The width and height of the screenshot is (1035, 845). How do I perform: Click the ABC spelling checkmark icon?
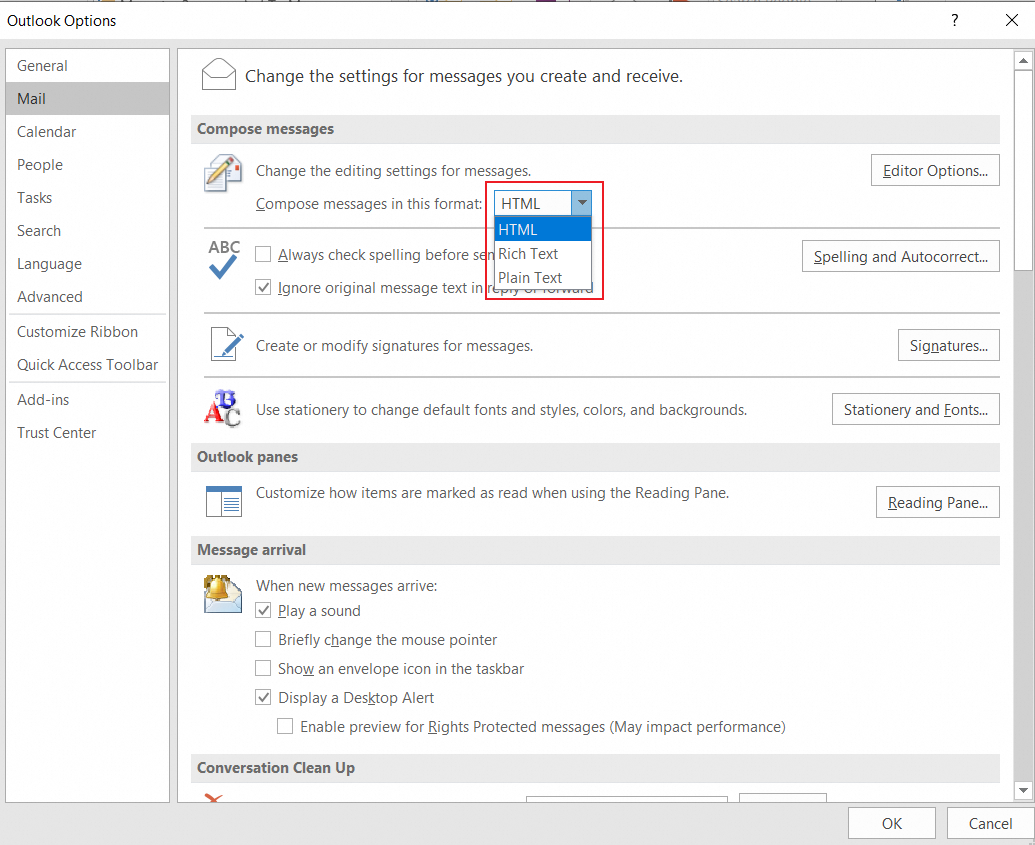(x=224, y=259)
